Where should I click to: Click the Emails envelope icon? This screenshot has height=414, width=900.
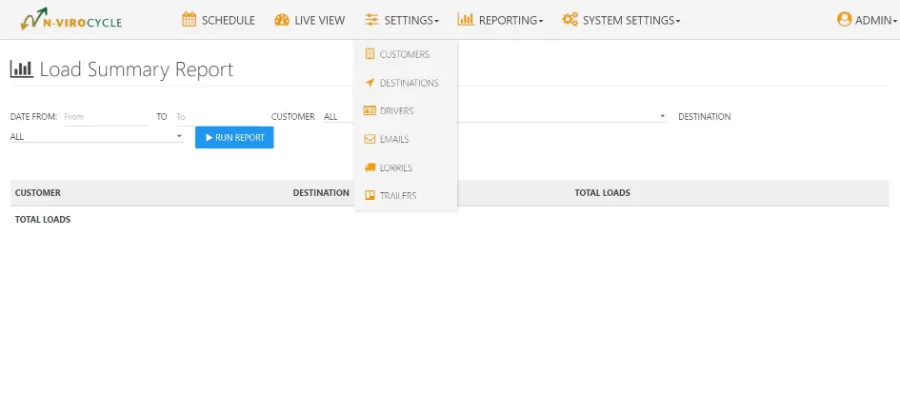pos(370,139)
